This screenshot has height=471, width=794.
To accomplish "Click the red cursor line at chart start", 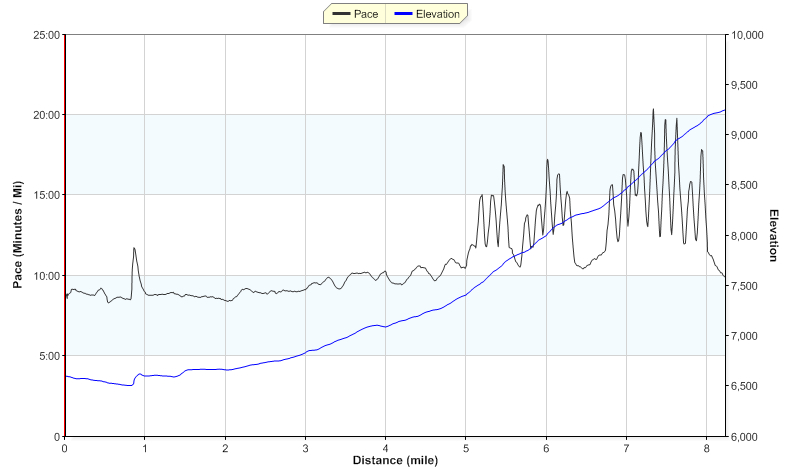I will point(65,236).
